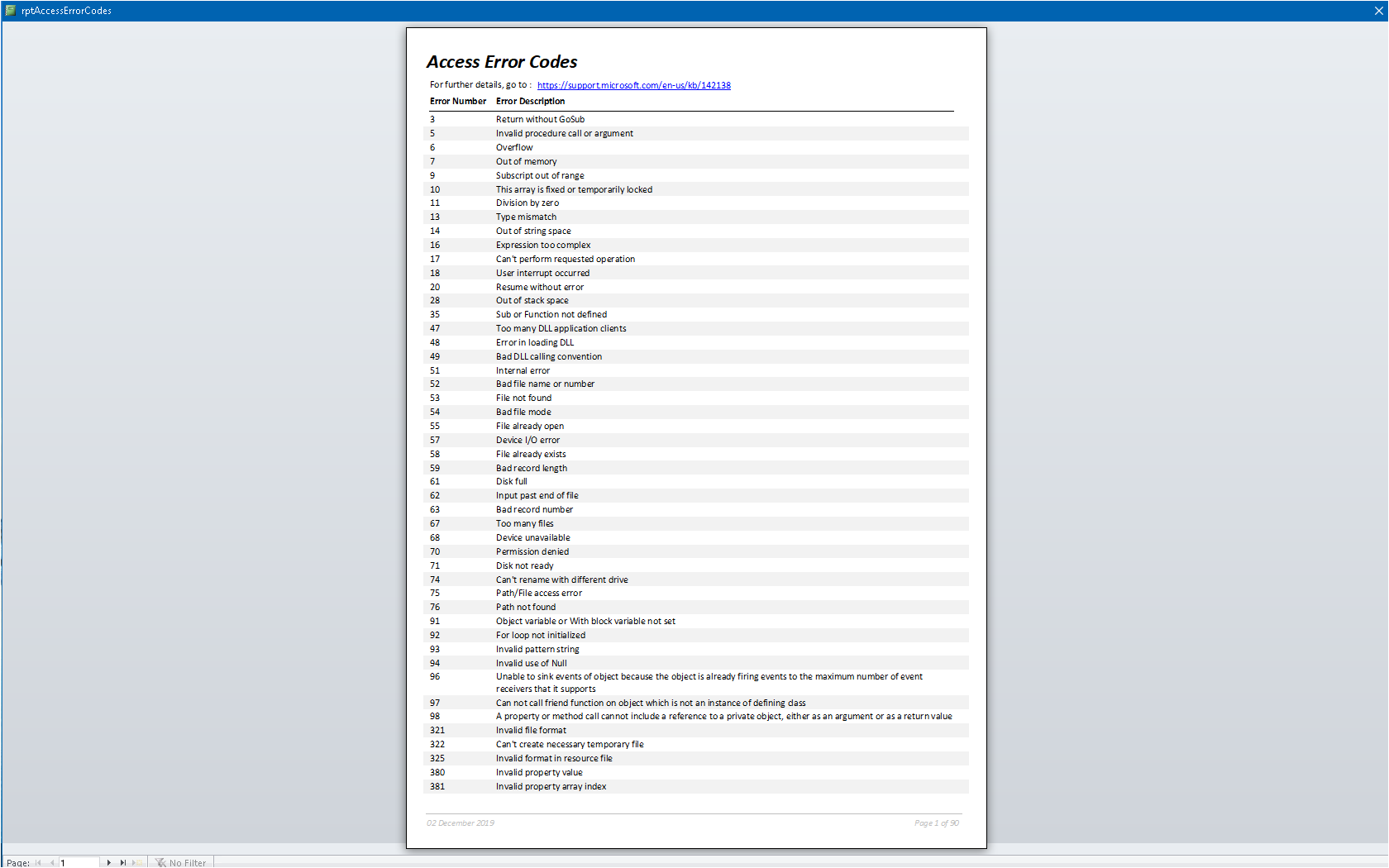The width and height of the screenshot is (1389, 868).
Task: Click the 'Too many files' entry
Action: click(x=525, y=524)
